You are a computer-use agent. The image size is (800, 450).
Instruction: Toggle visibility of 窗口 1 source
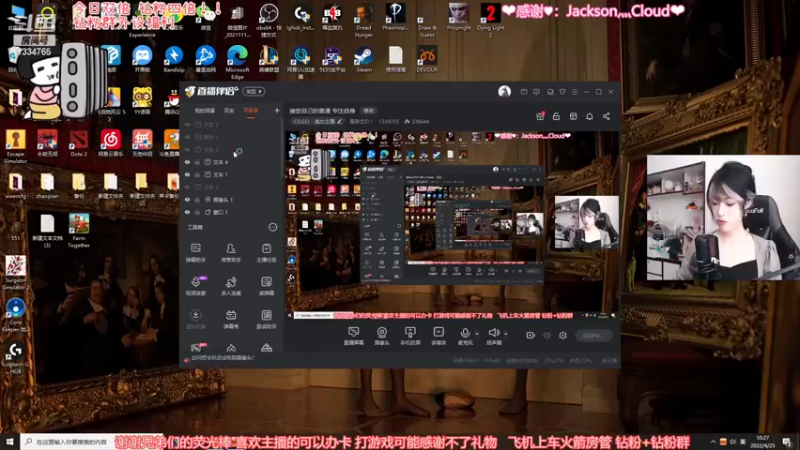pos(187,212)
